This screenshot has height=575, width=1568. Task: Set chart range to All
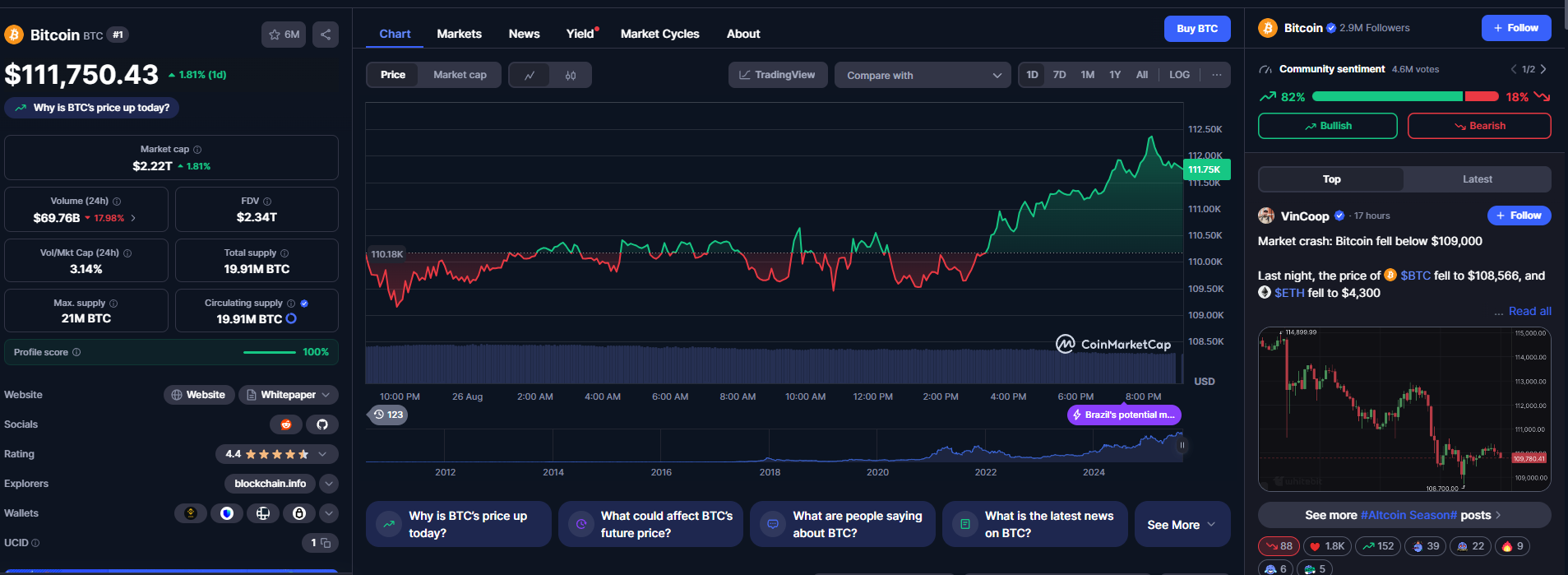[1142, 75]
